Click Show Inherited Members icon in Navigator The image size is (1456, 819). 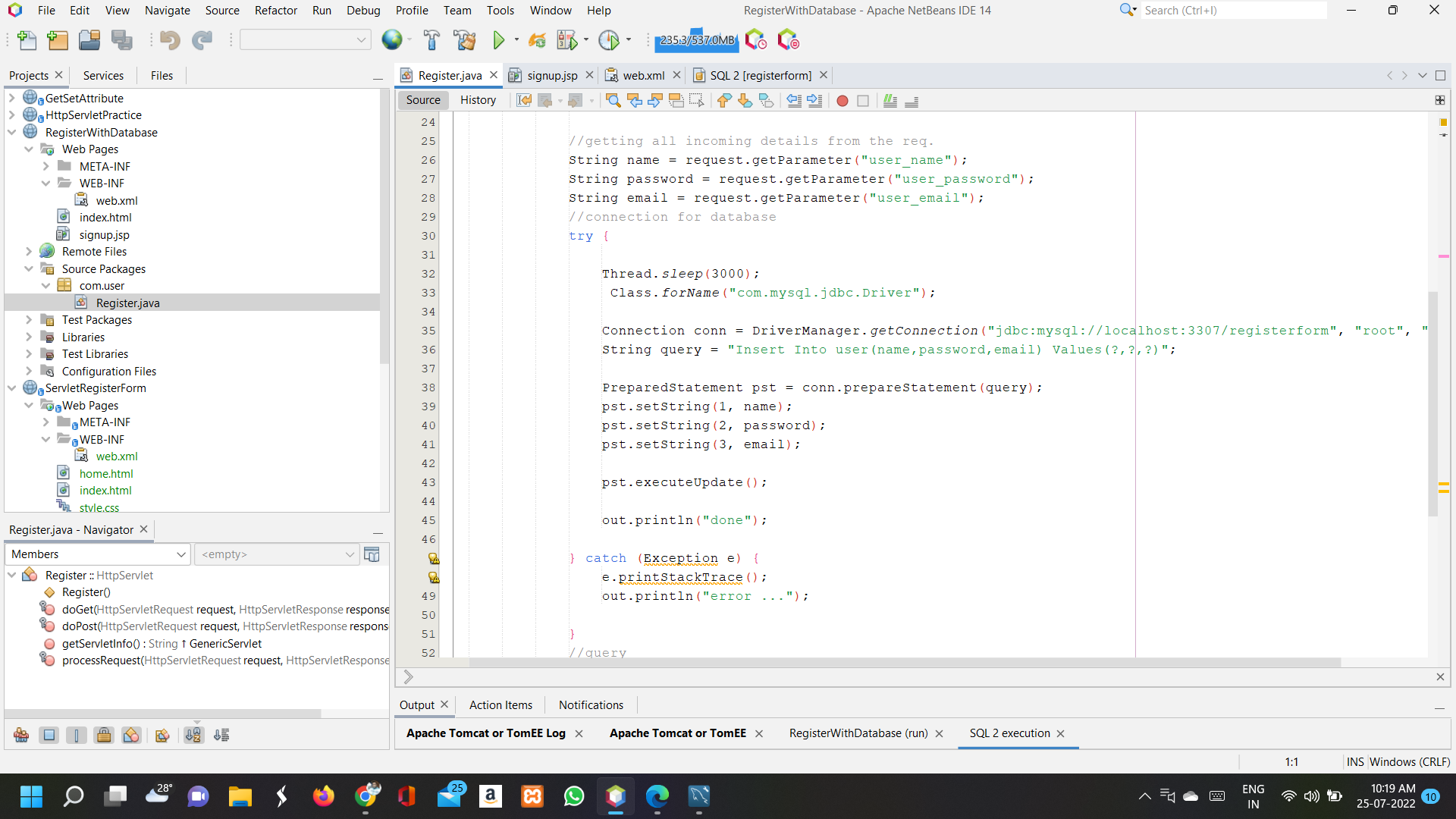click(21, 735)
